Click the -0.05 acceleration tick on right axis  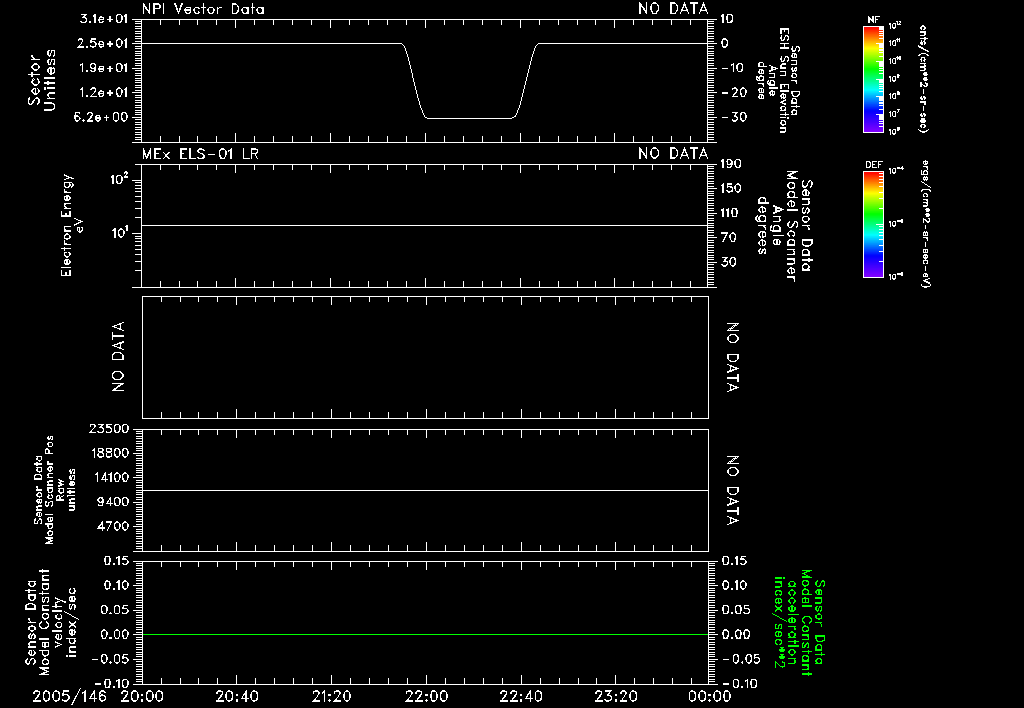(741, 659)
